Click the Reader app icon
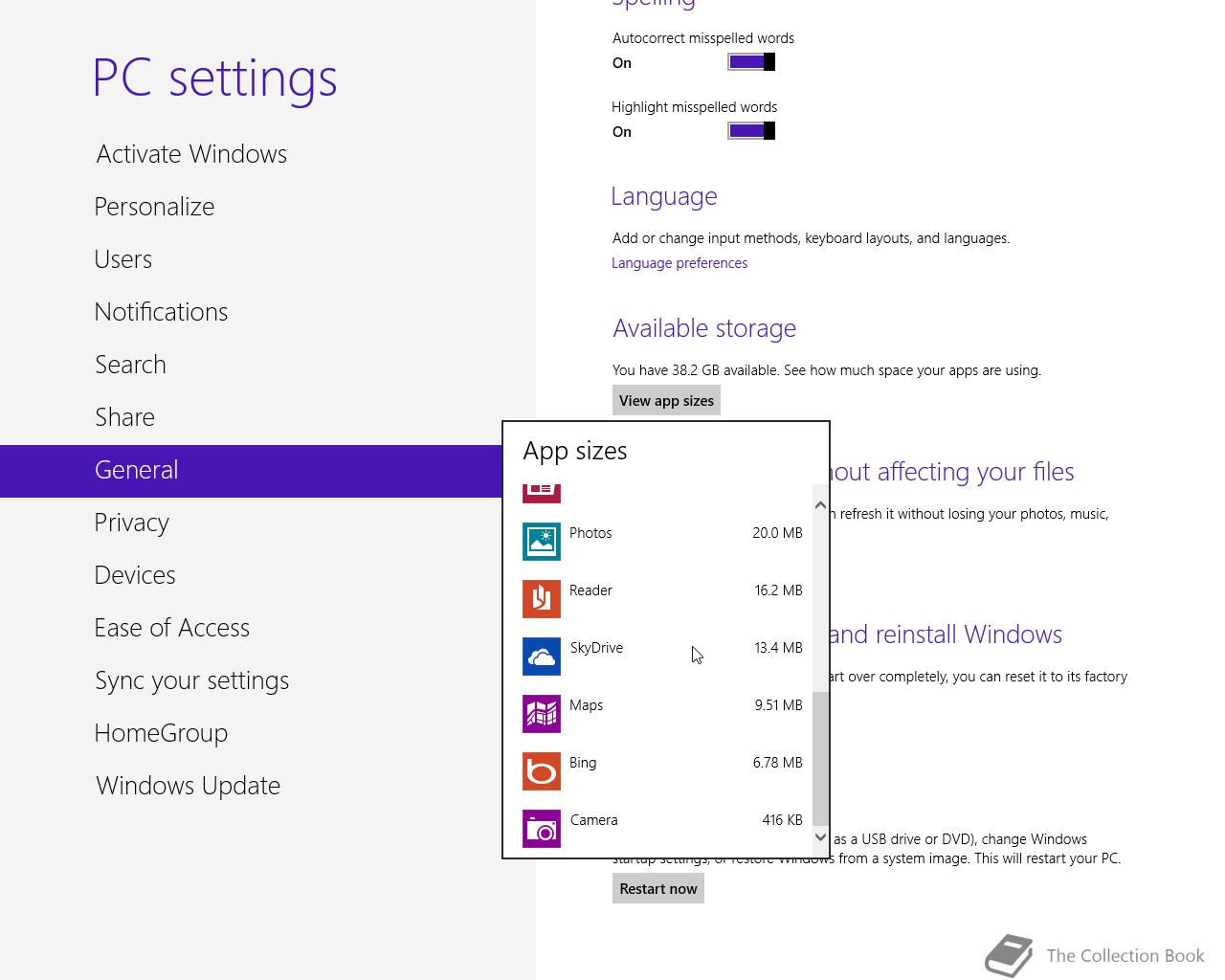 (x=542, y=599)
